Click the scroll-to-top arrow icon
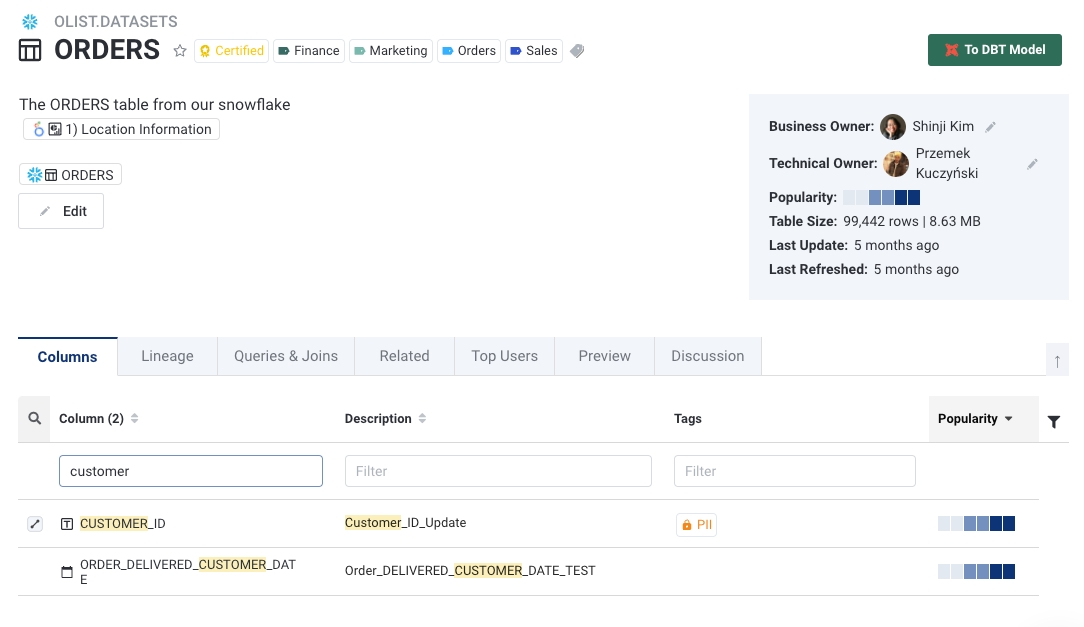The width and height of the screenshot is (1084, 627). point(1057,360)
